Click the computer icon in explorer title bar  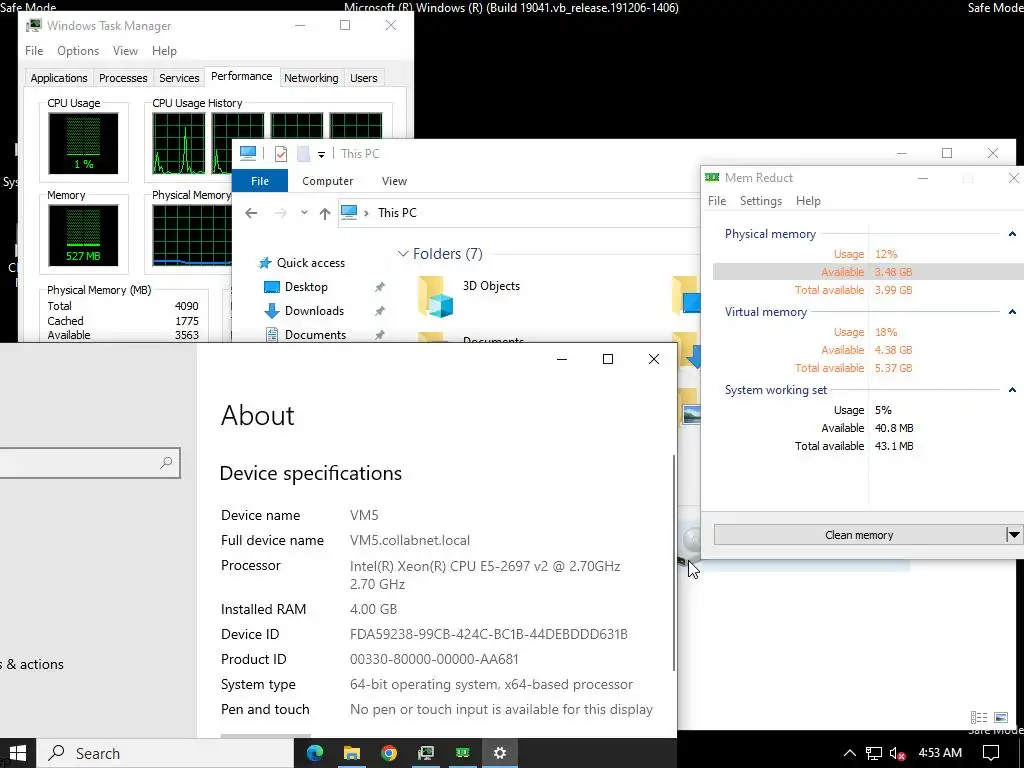pyautogui.click(x=248, y=153)
